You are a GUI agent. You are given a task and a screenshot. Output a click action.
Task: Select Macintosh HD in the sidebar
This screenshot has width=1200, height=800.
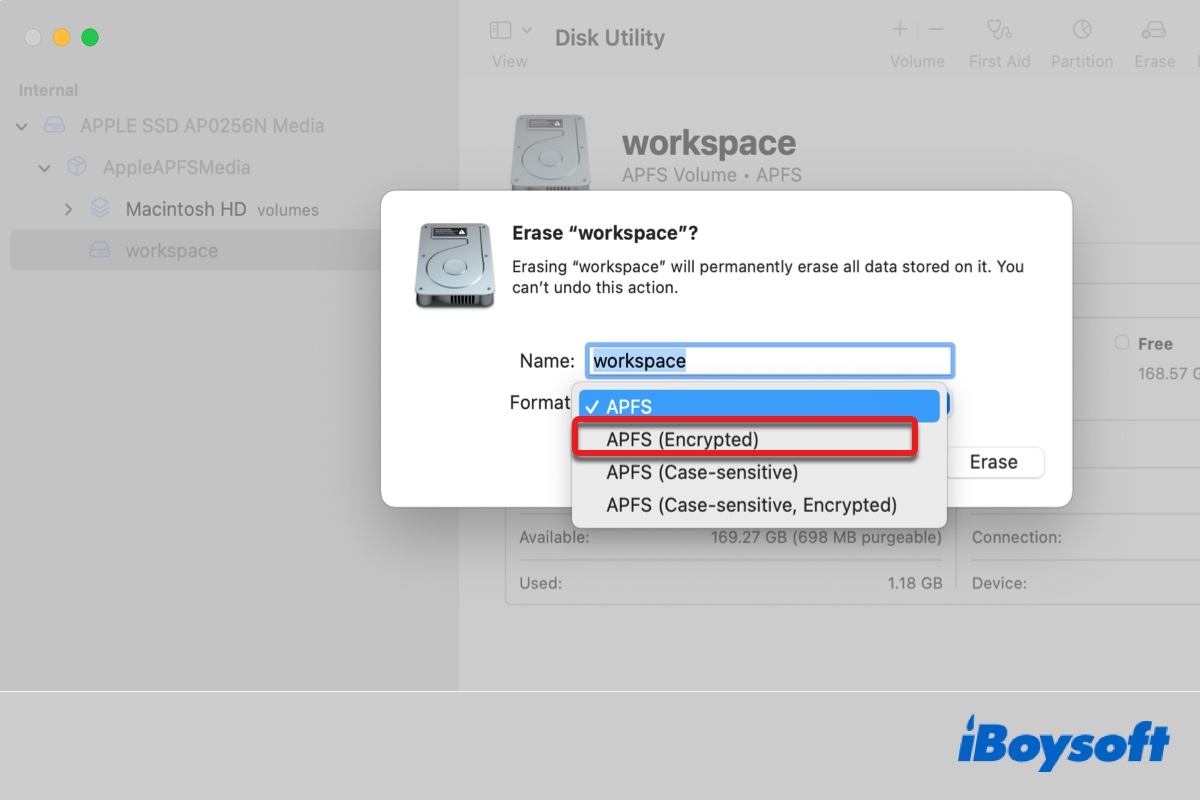coord(185,210)
